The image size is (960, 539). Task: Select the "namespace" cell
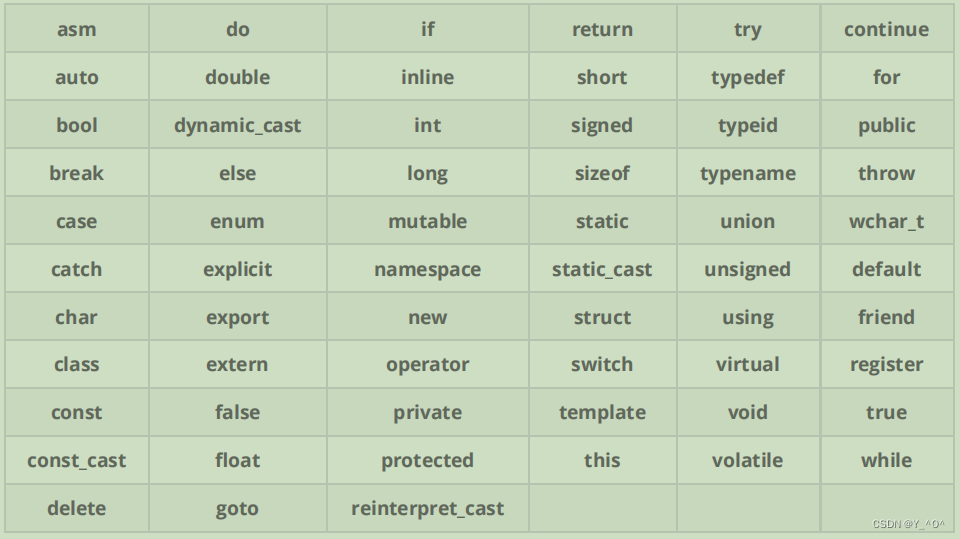coord(427,269)
